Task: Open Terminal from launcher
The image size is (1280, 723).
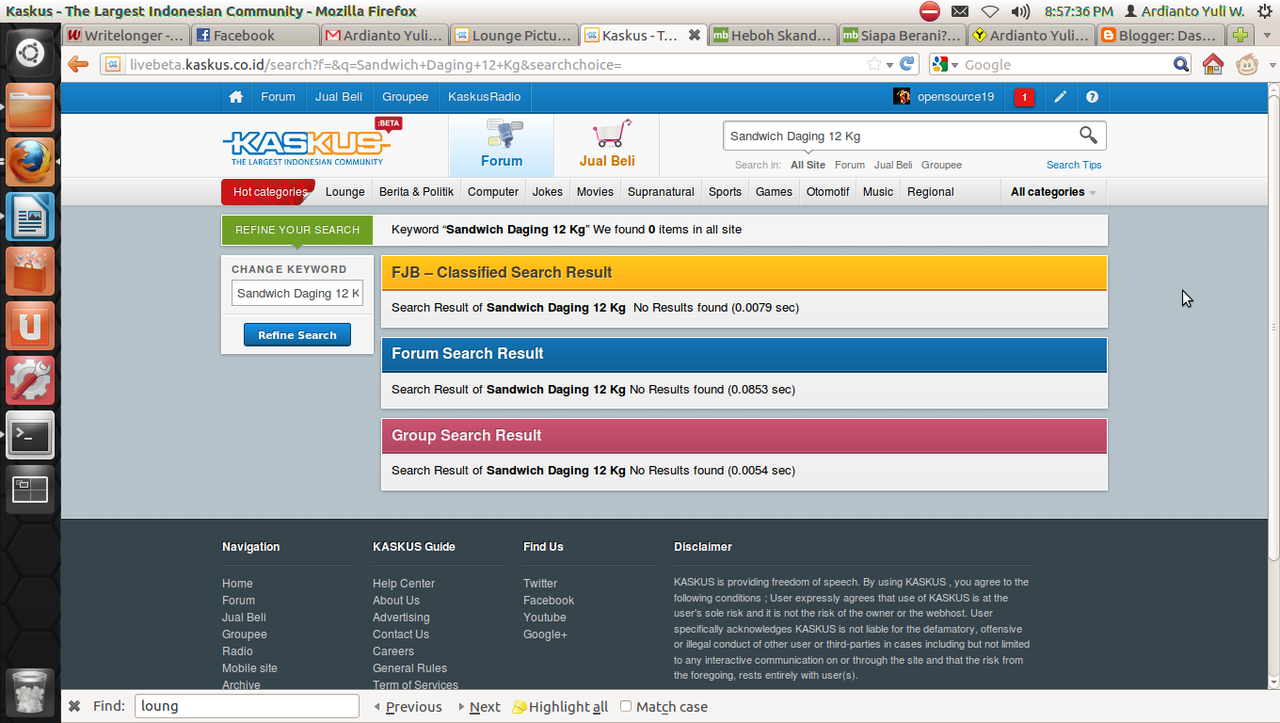Action: pos(30,435)
